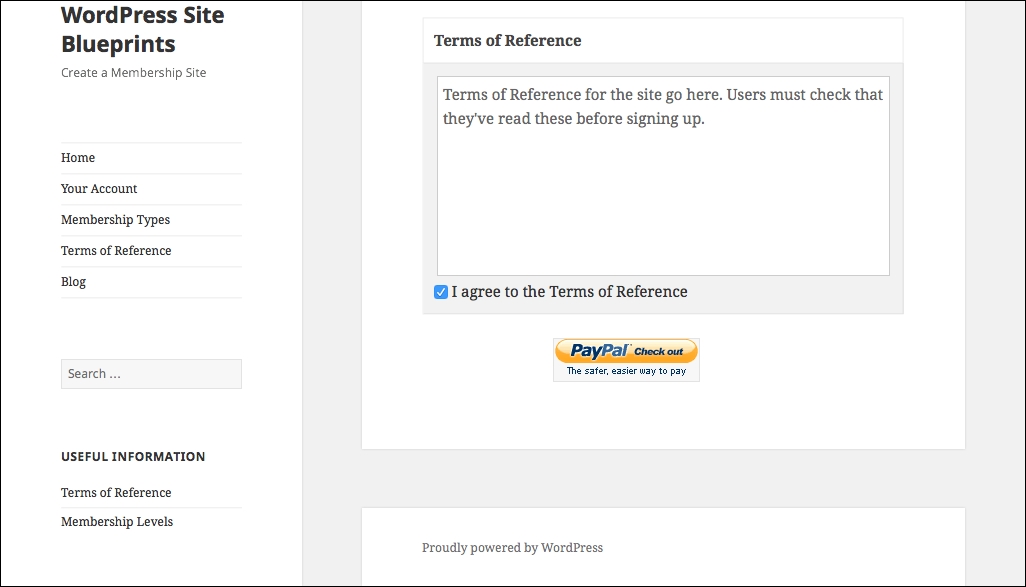Click the WordPress Site Blueprints site title
The image size is (1026, 587).
(x=143, y=29)
